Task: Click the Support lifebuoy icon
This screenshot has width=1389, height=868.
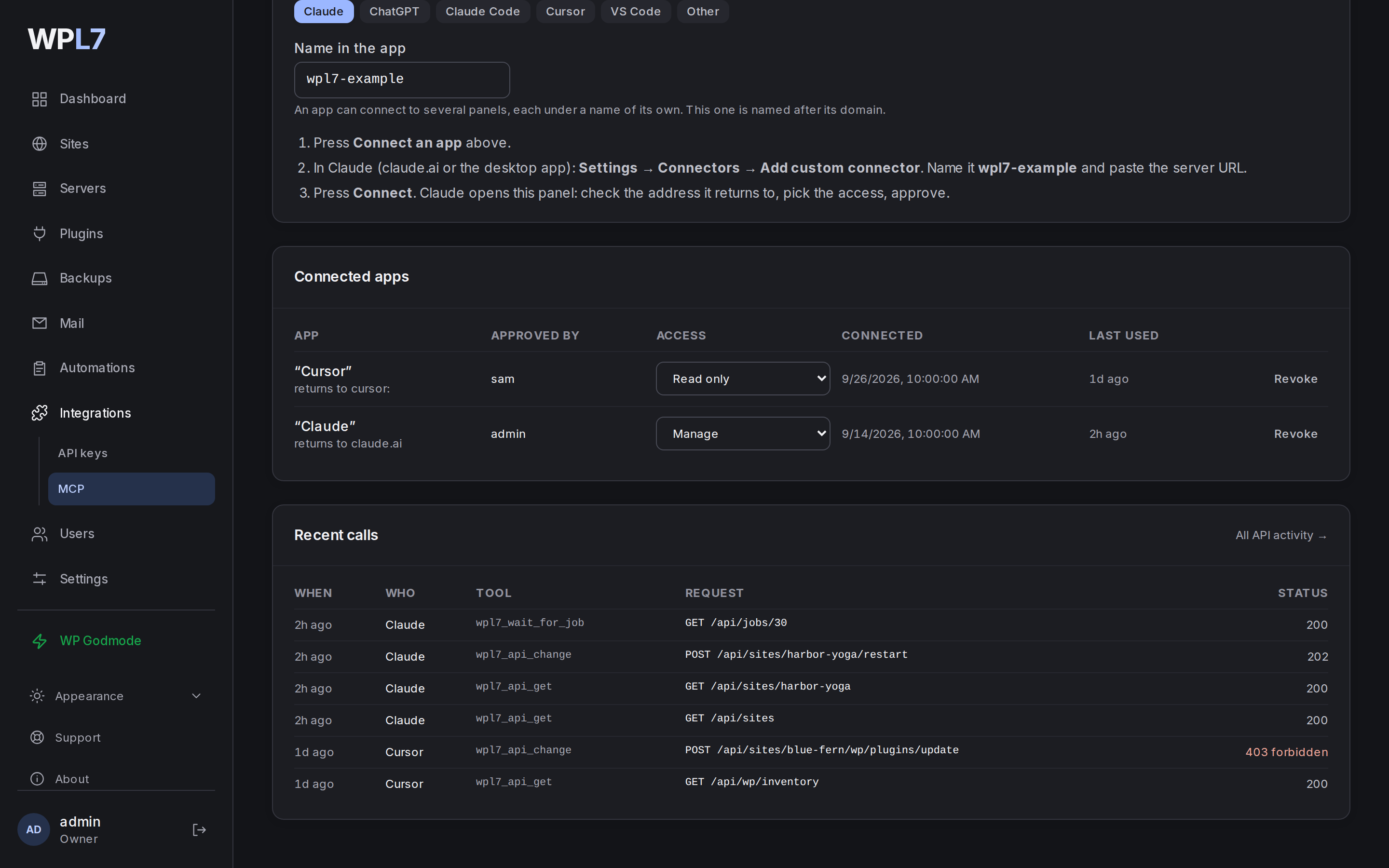Action: [37, 737]
